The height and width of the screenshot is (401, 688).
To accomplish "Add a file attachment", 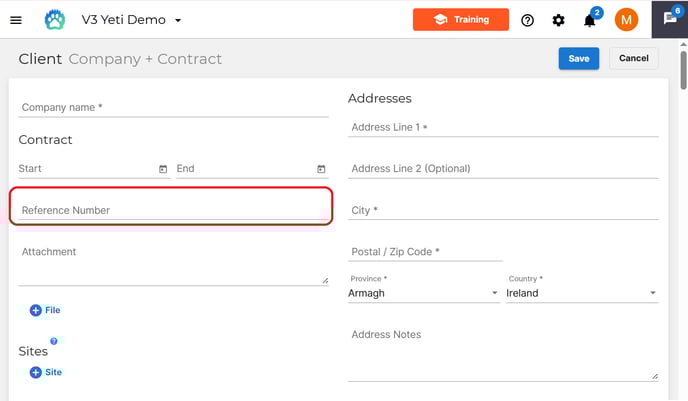I will tap(45, 310).
